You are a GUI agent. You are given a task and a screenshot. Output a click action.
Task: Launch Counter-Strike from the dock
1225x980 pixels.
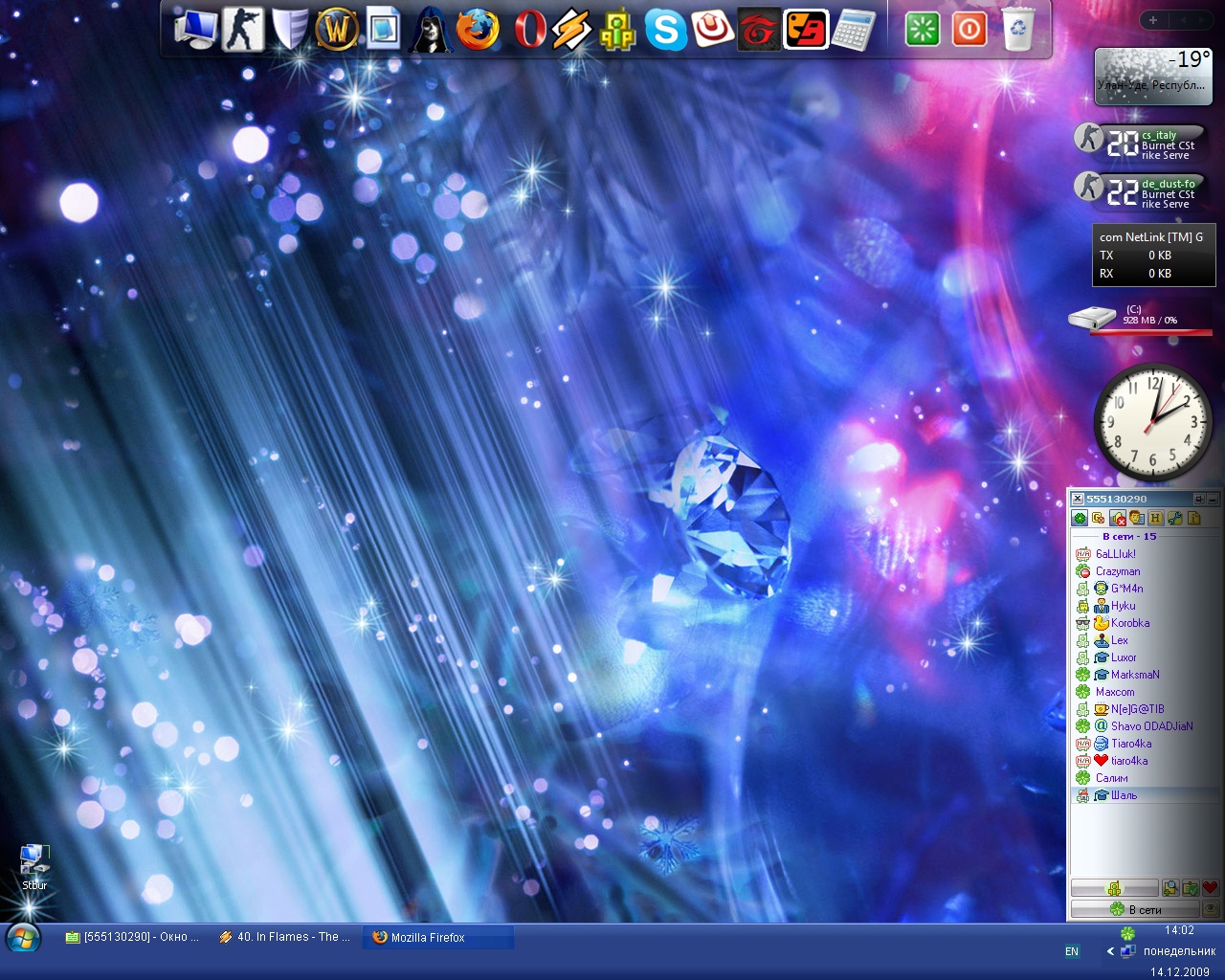point(243,29)
